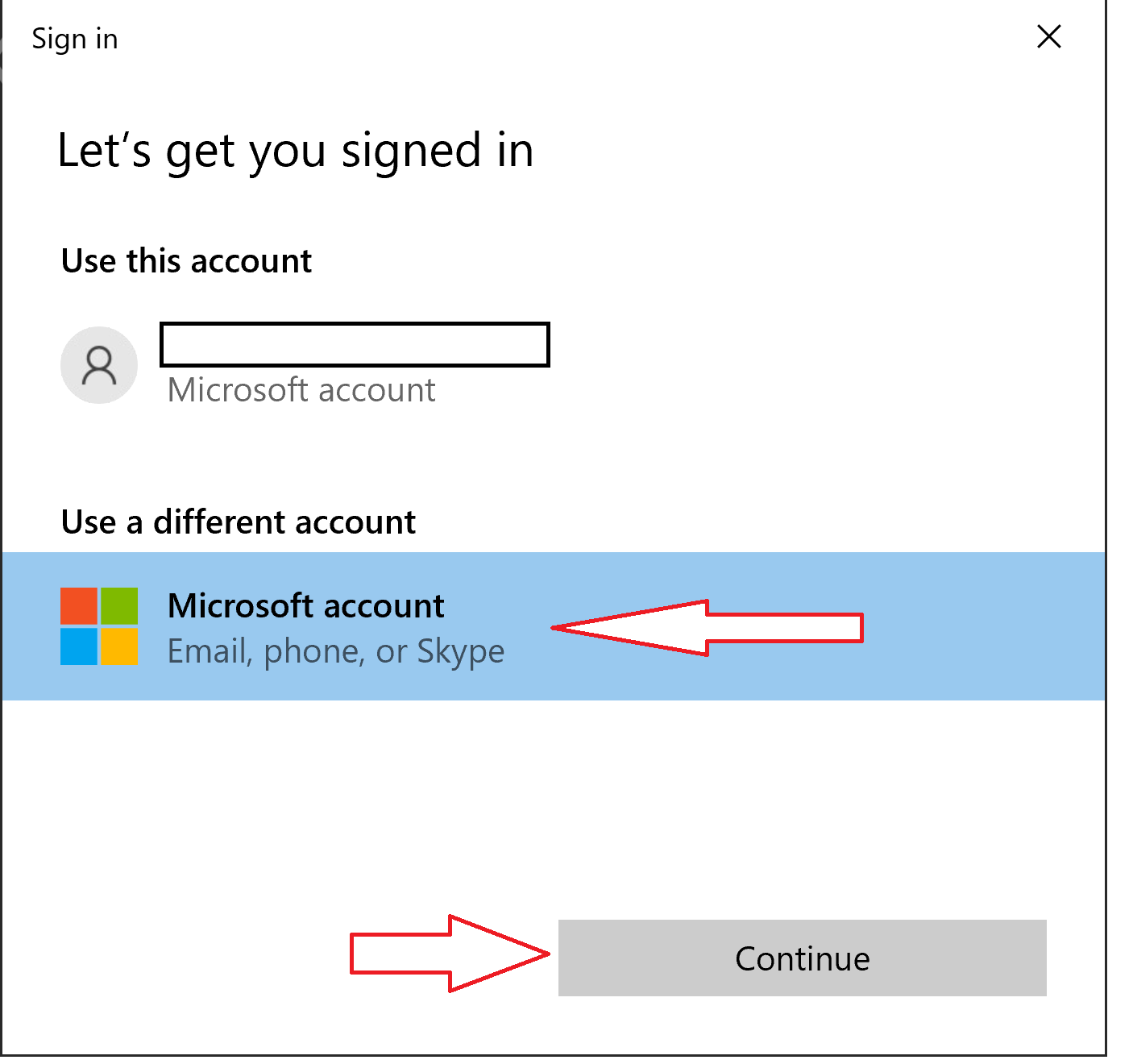Viewport: 1133px width, 1064px height.
Task: Click the "Use a different account" heading
Action: click(x=239, y=522)
